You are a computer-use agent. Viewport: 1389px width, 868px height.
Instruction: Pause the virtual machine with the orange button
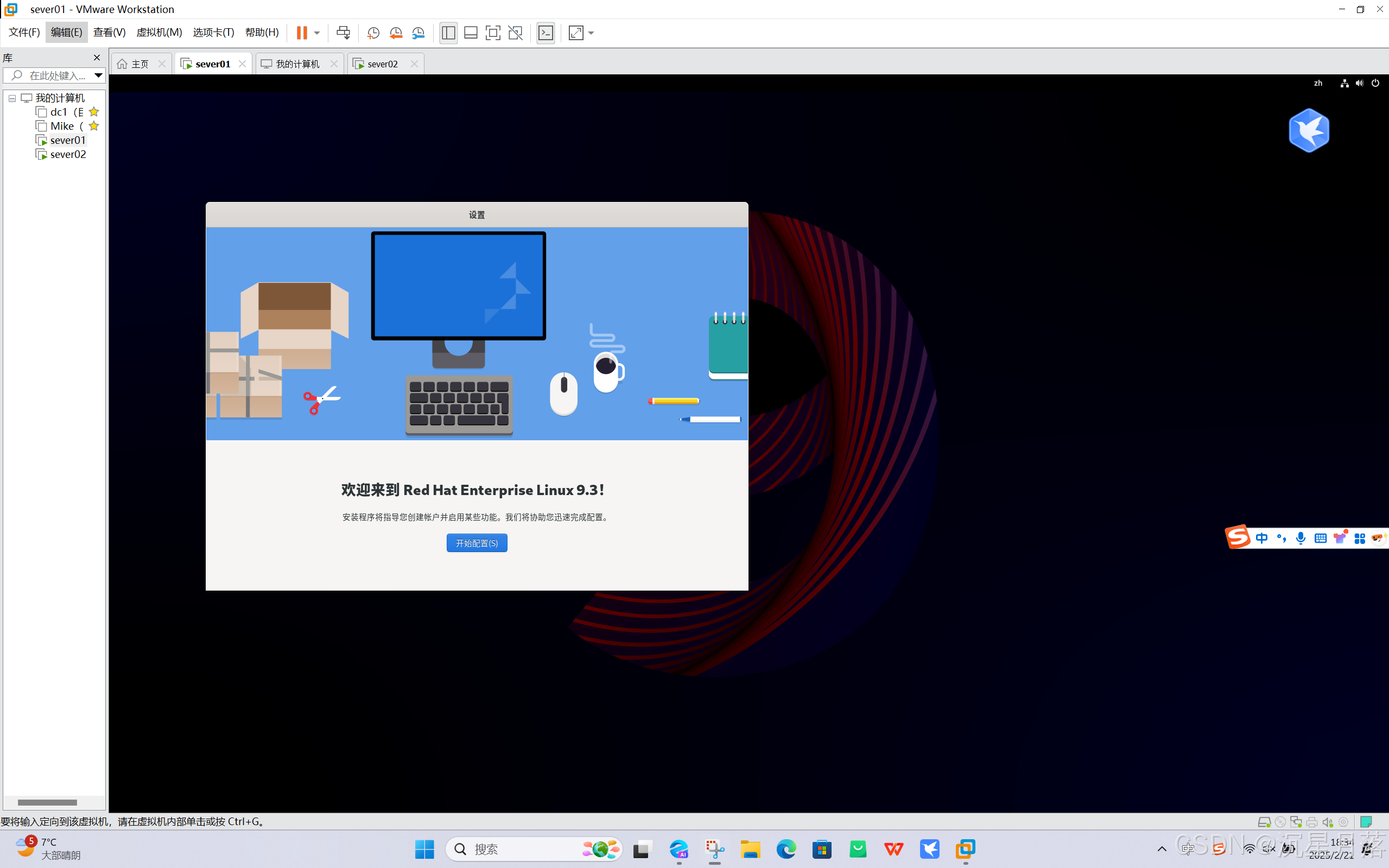point(301,33)
